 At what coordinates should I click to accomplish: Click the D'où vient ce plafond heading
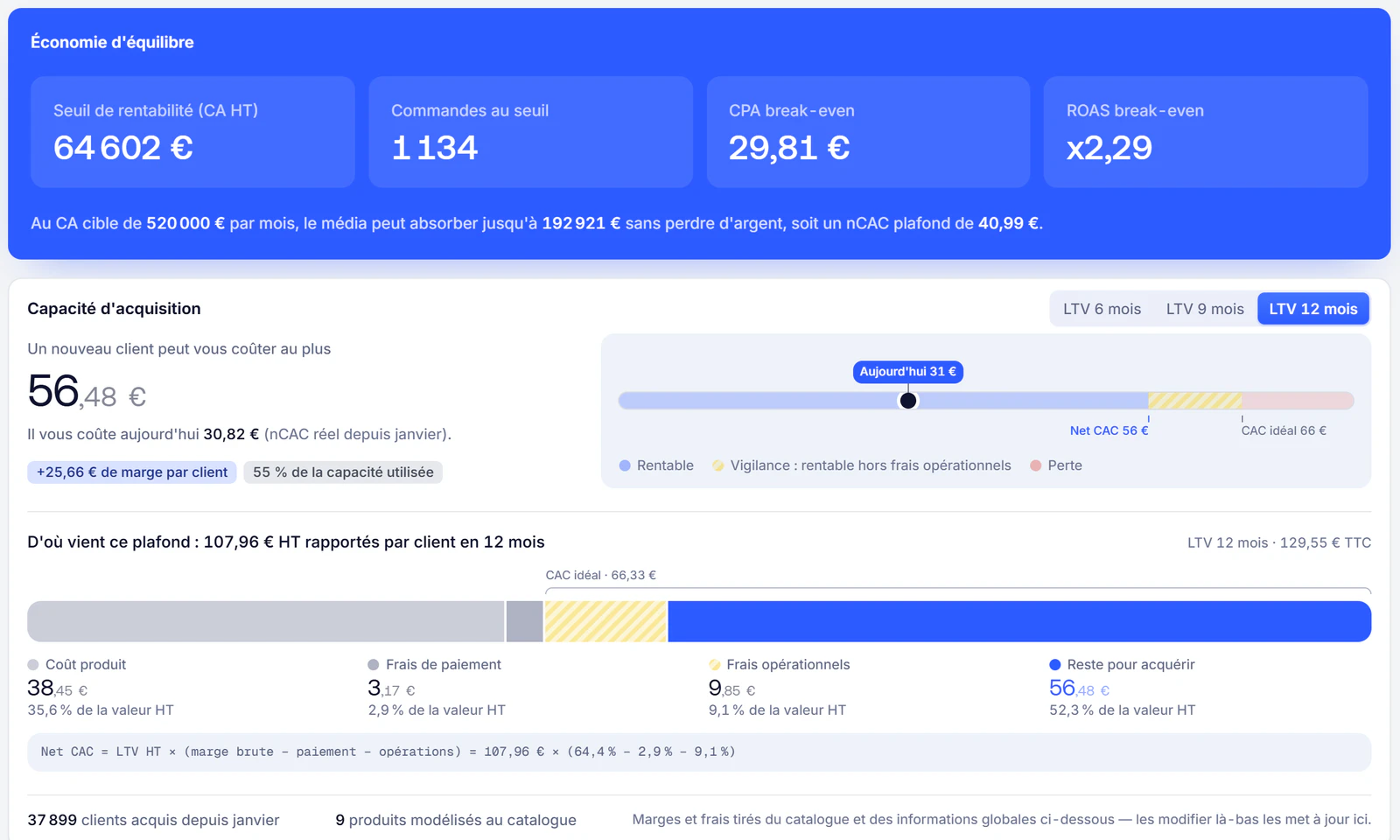click(286, 542)
